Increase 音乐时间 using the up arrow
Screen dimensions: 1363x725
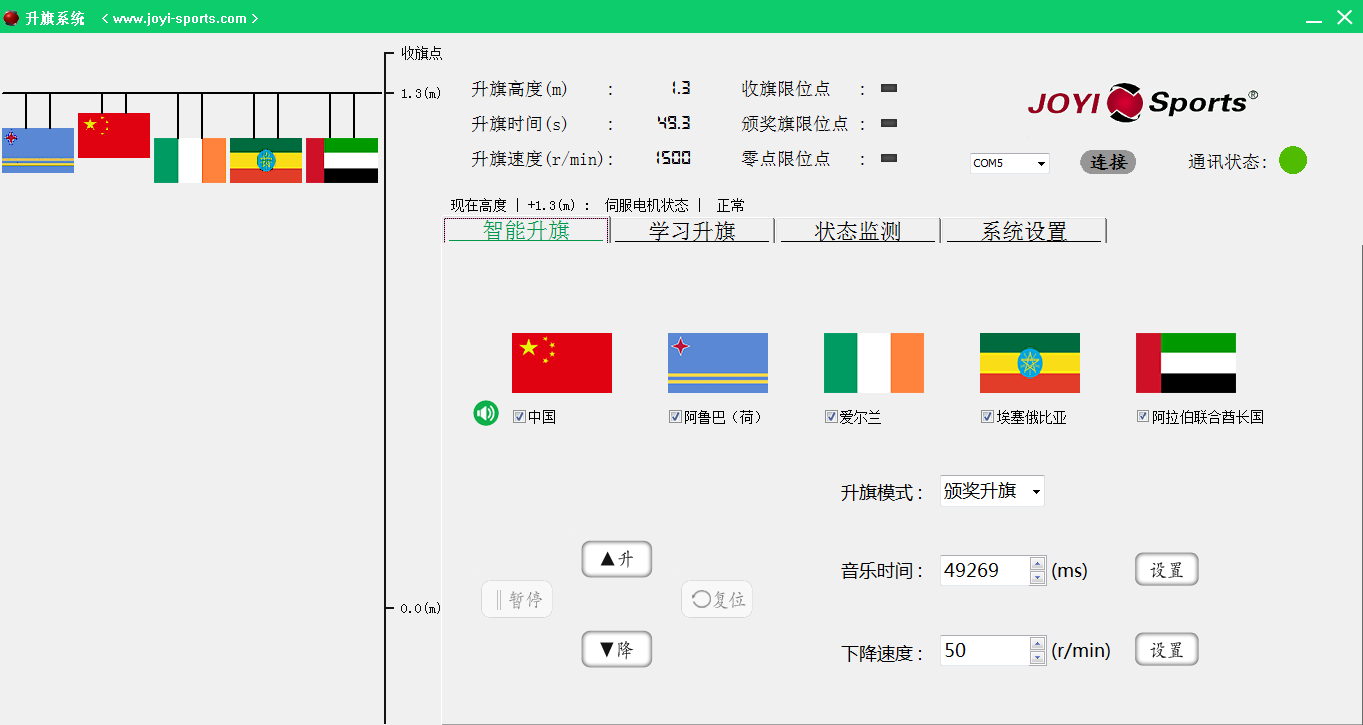(x=1038, y=564)
